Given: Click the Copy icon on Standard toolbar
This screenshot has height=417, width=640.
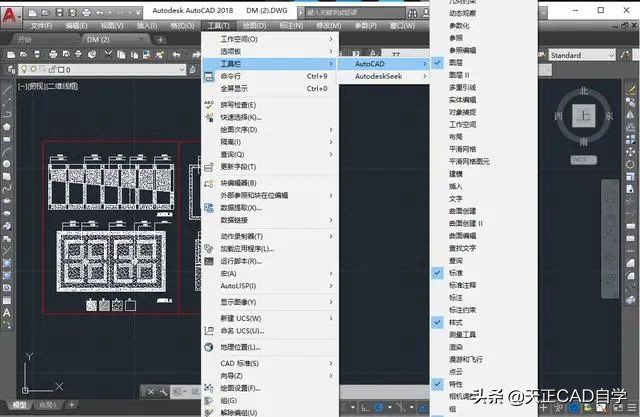Looking at the screenshot, I should coord(121,54).
